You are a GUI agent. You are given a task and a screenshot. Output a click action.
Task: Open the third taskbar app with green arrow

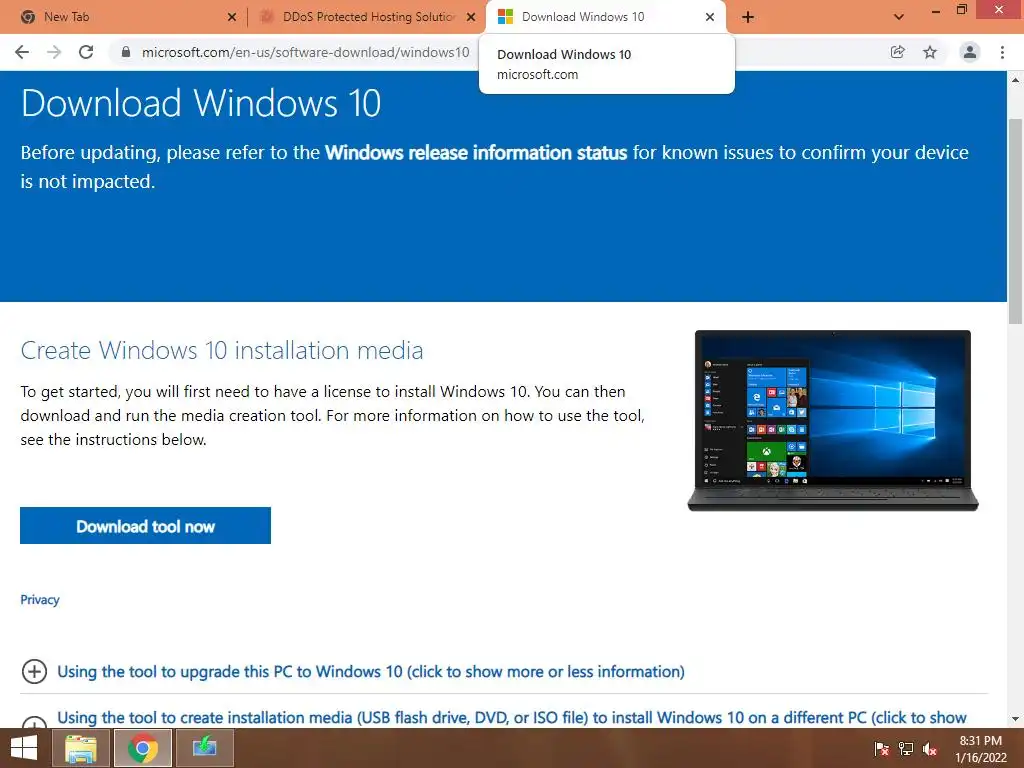click(x=204, y=748)
